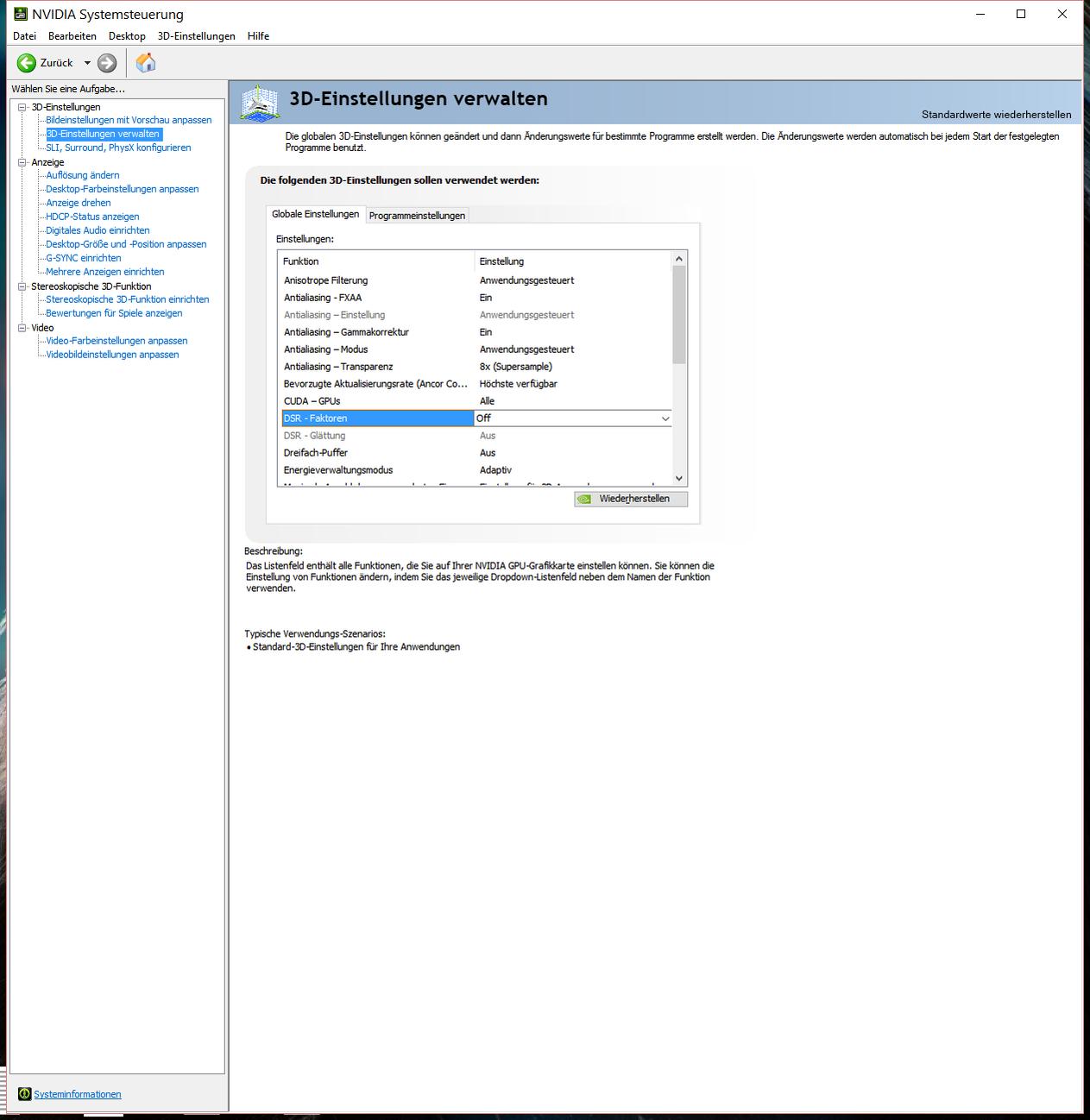Viewport: 1090px width, 1120px height.
Task: Click the Einstellung column header
Action: coord(573,261)
